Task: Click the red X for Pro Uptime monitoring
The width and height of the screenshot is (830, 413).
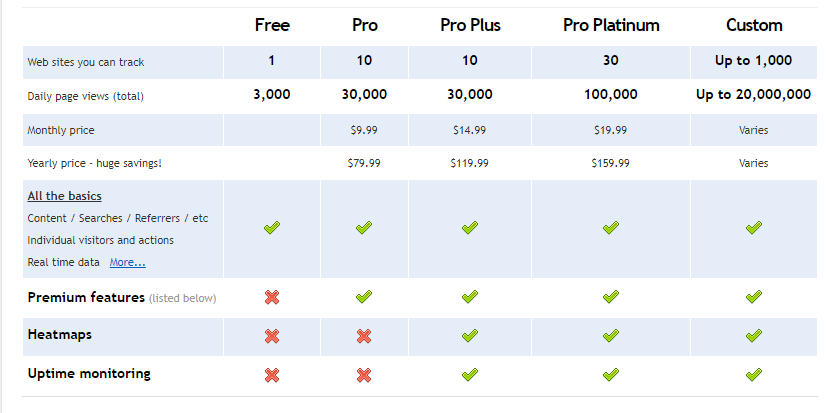Action: point(364,375)
